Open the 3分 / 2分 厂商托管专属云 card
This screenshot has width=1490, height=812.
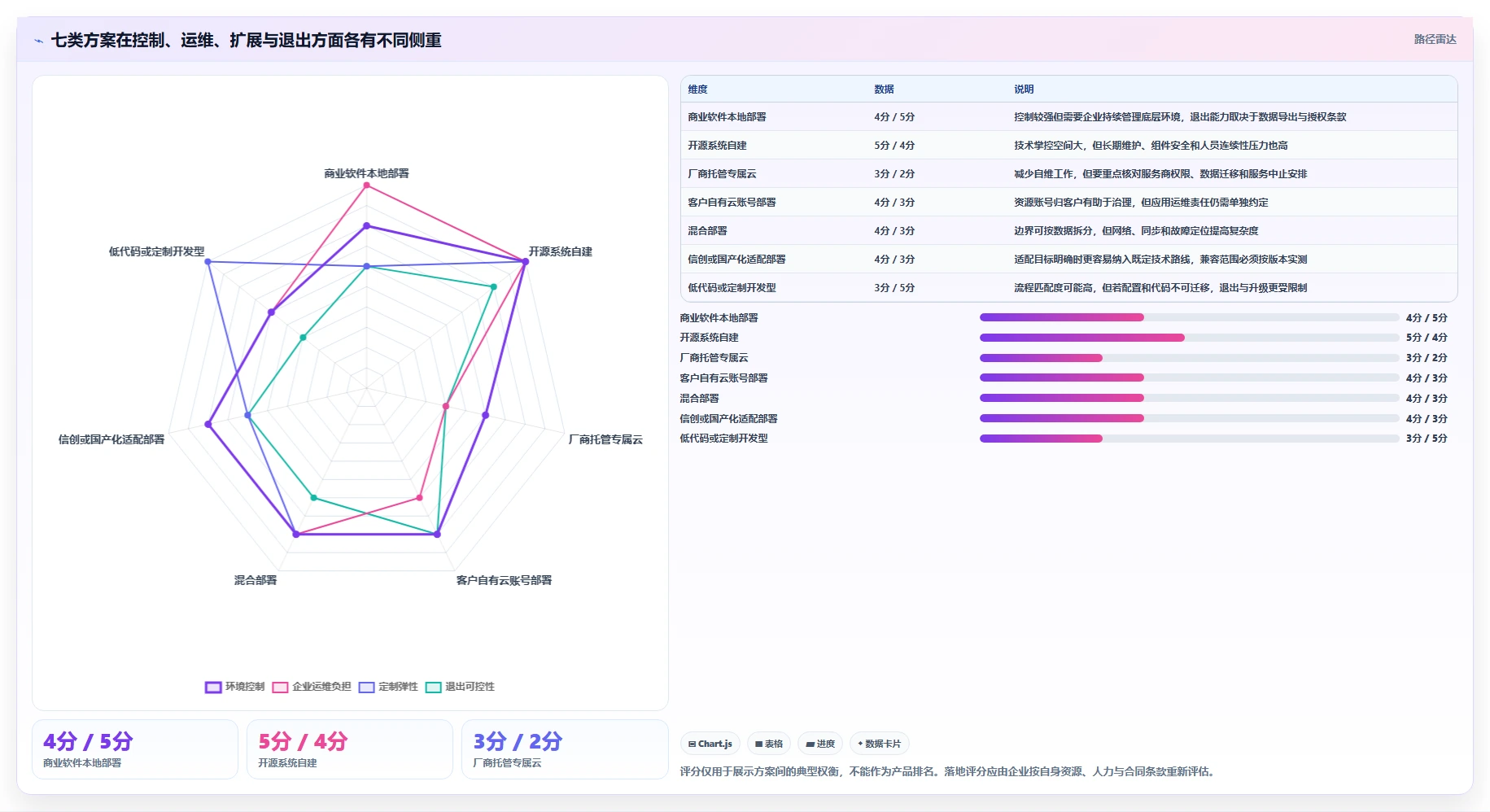point(565,749)
